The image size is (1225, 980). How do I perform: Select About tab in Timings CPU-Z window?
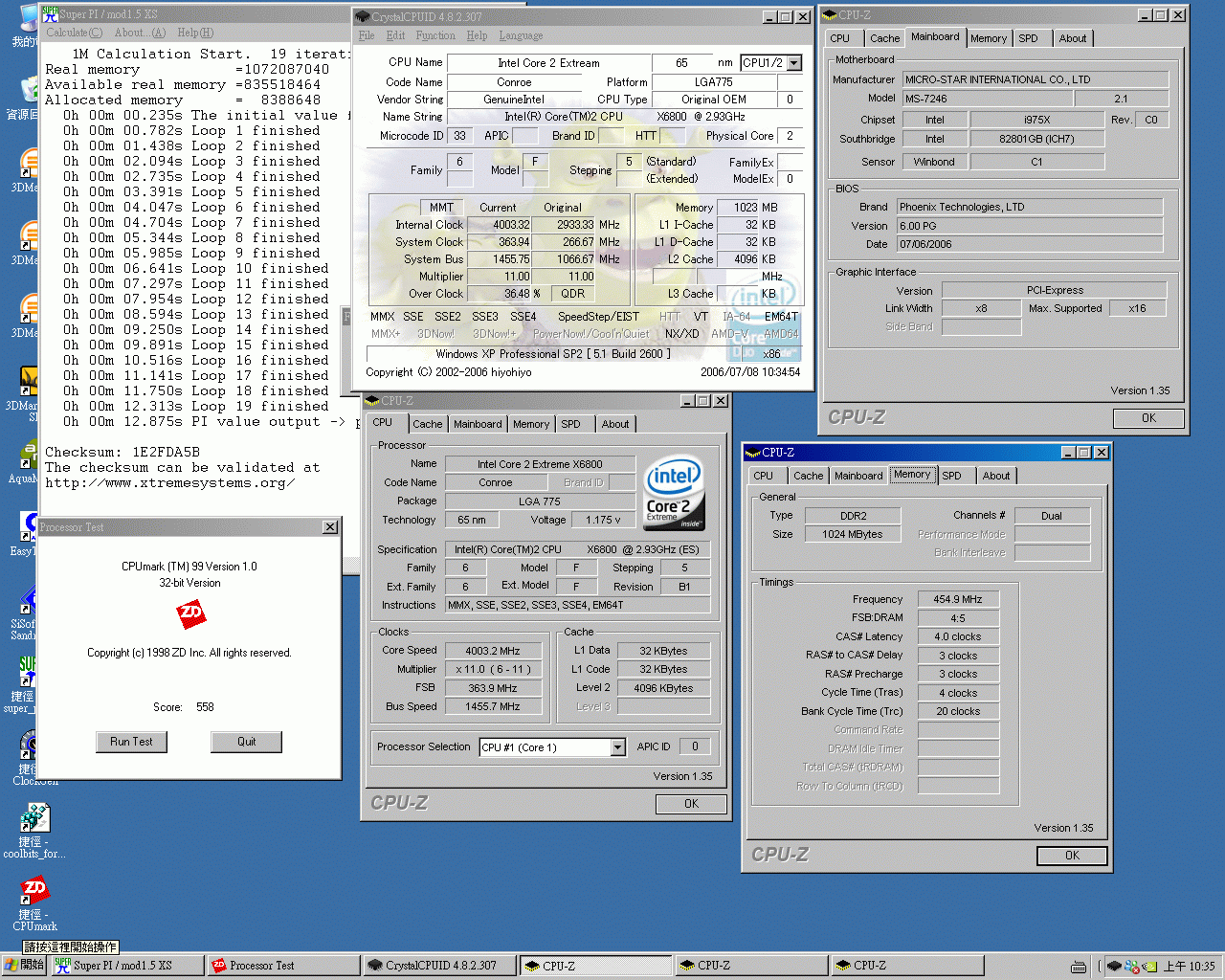click(x=995, y=476)
